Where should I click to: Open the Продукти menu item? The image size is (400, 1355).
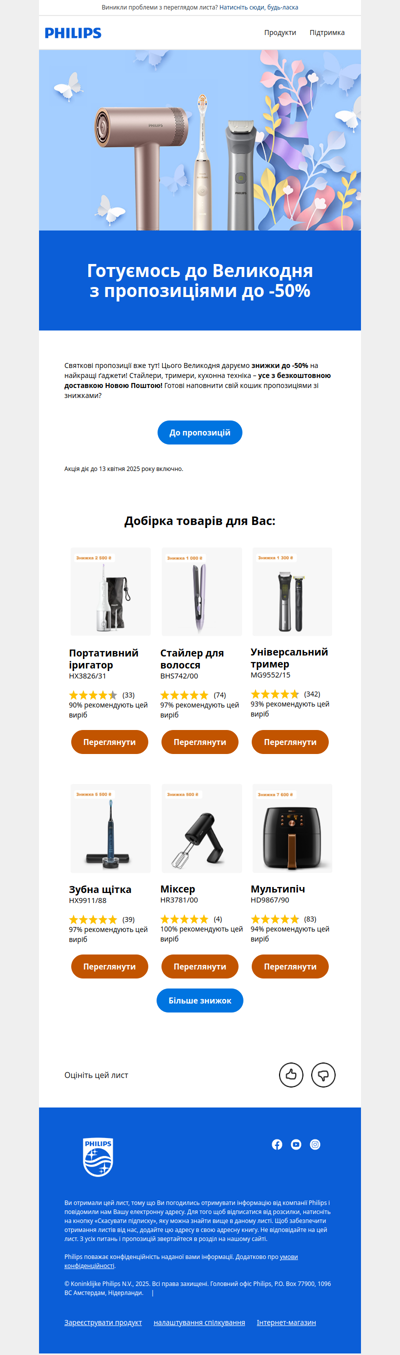pos(280,33)
